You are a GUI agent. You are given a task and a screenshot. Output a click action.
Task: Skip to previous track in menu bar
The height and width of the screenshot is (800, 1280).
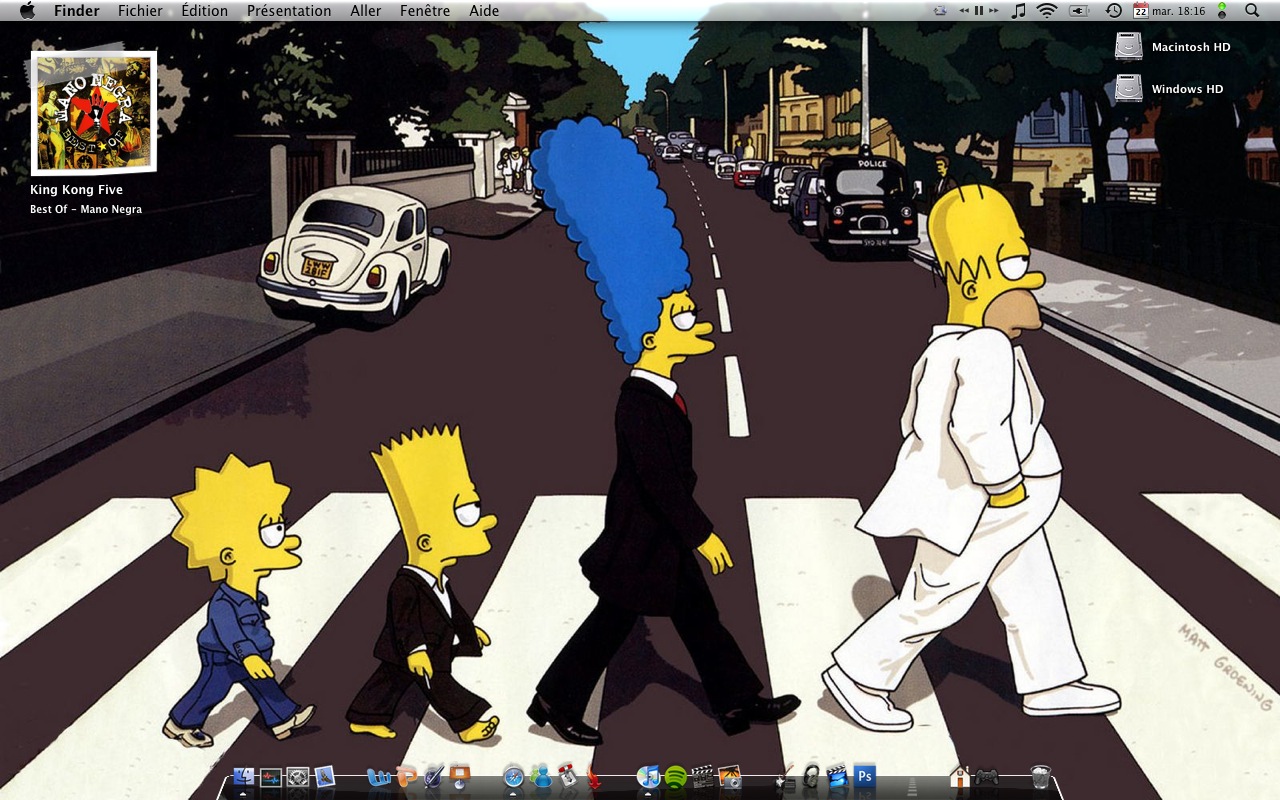click(965, 10)
